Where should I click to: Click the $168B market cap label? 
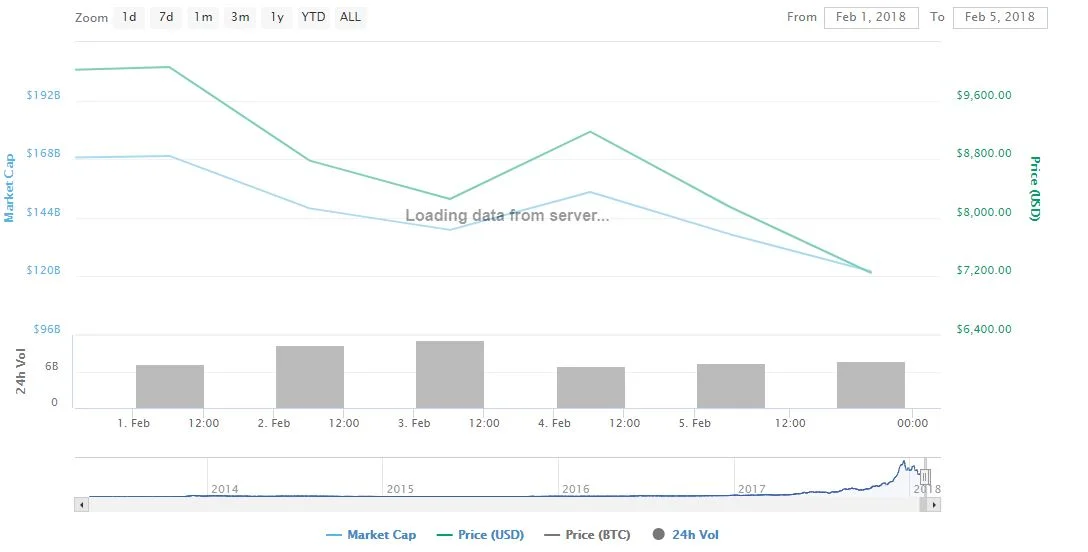pyautogui.click(x=44, y=153)
